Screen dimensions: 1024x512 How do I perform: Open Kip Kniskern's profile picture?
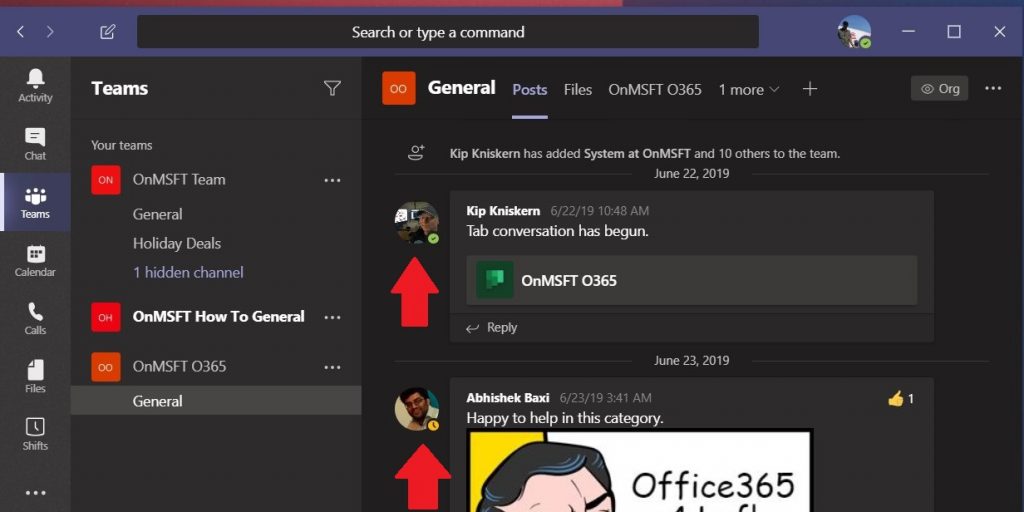417,223
